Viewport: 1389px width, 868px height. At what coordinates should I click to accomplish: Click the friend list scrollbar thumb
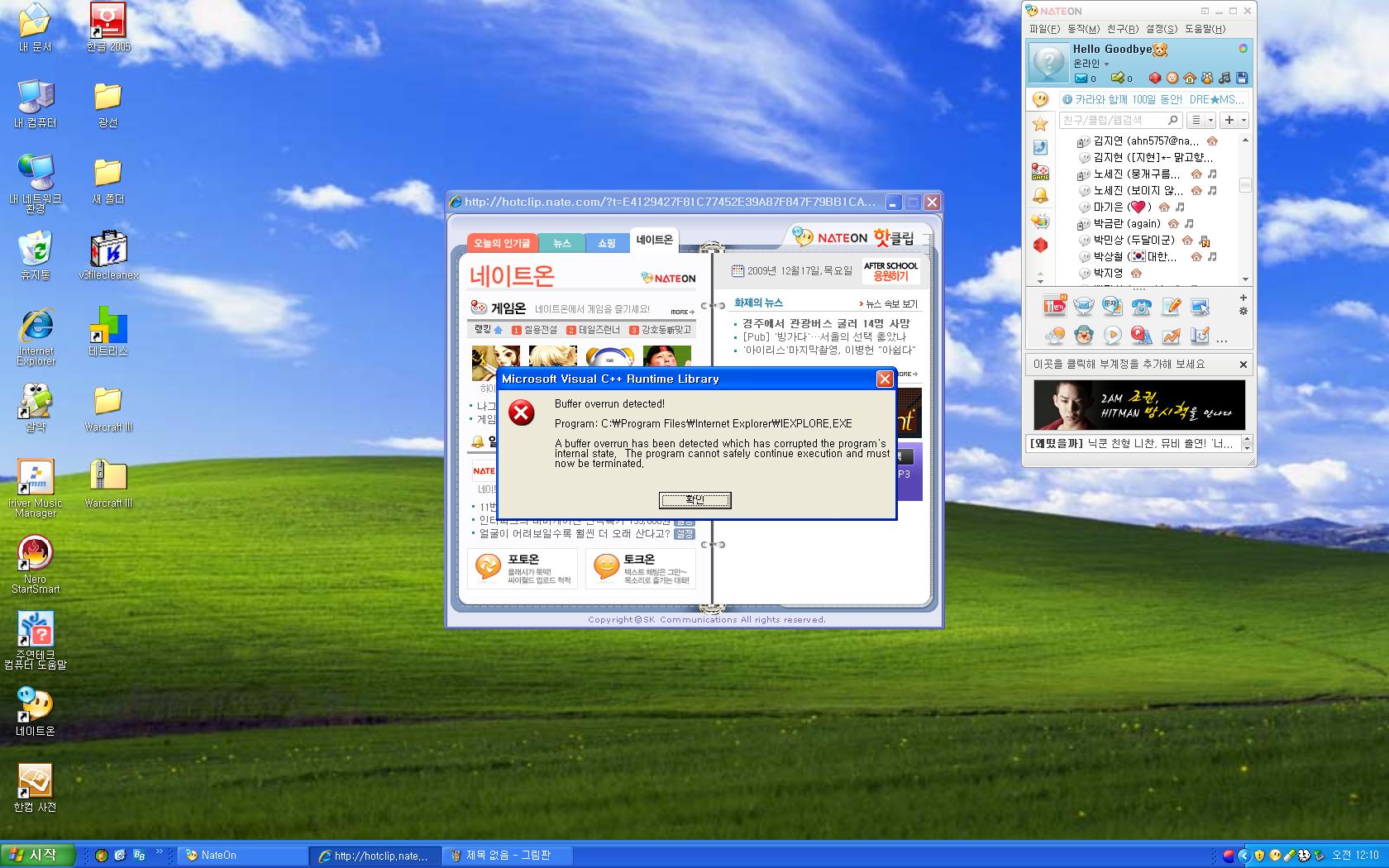pos(1245,185)
